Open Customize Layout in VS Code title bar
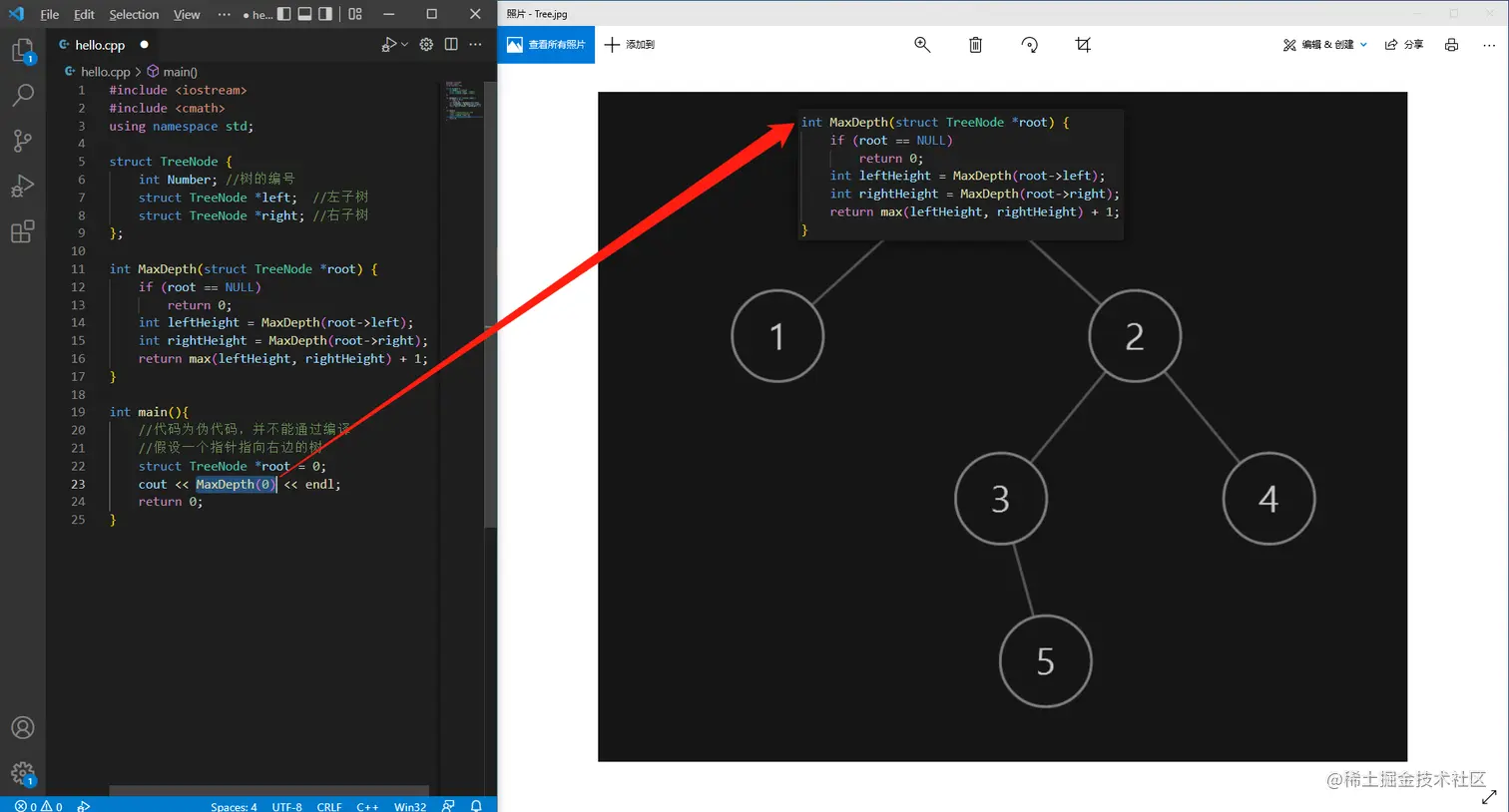 point(355,14)
